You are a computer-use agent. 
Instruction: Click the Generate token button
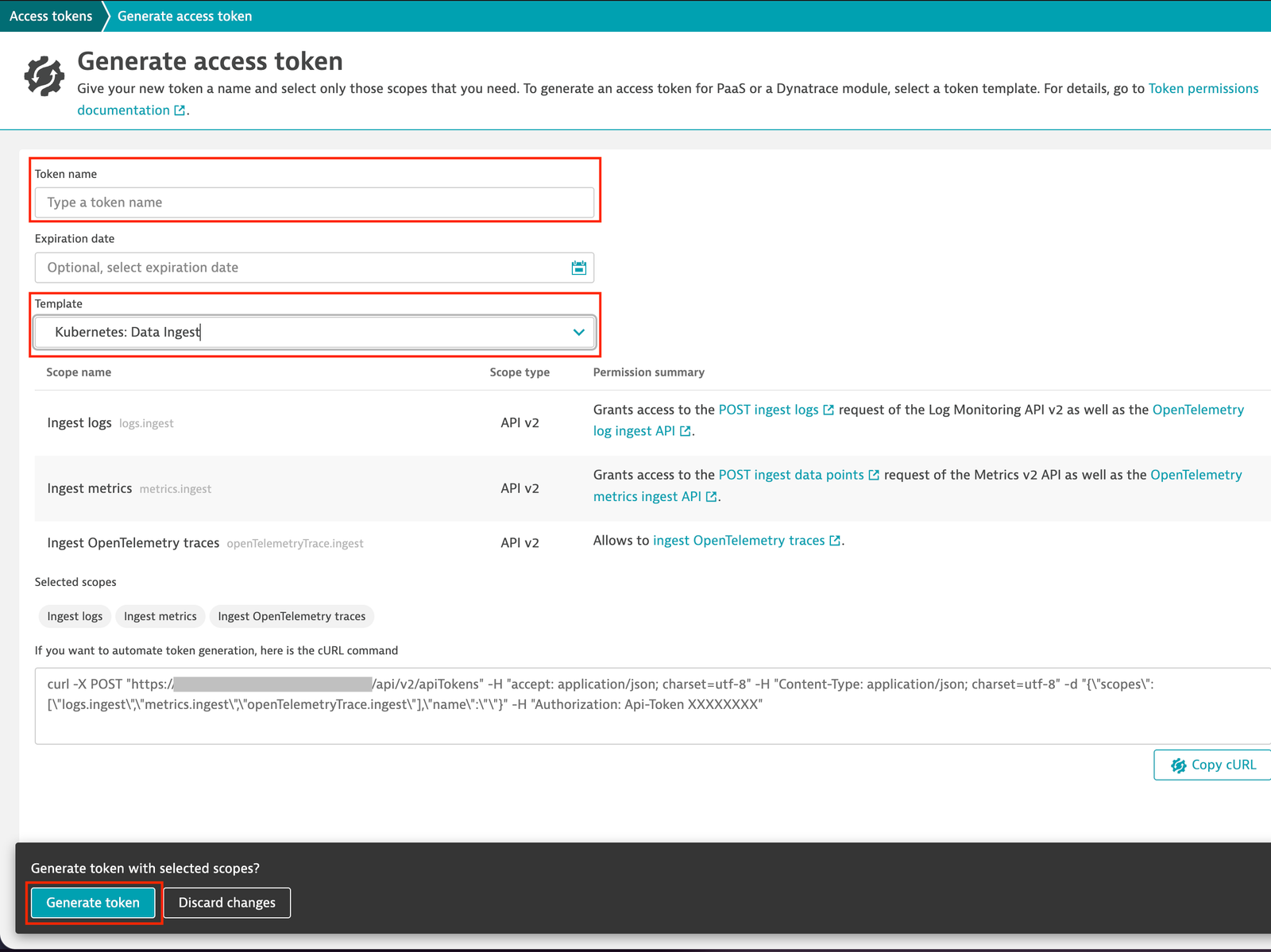click(x=93, y=903)
